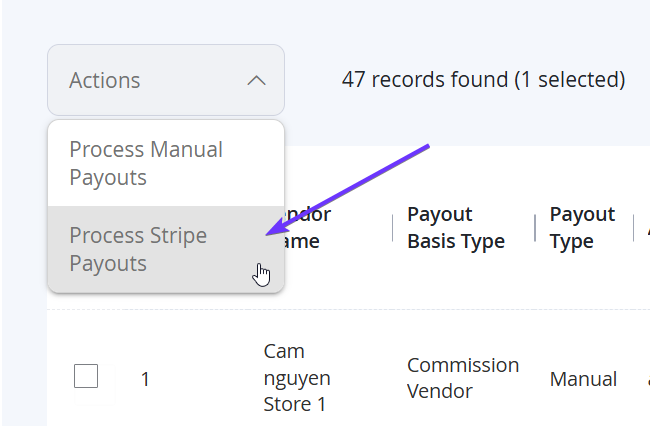Select the Process Stripe Payouts option
650x426 pixels.
tap(166, 249)
